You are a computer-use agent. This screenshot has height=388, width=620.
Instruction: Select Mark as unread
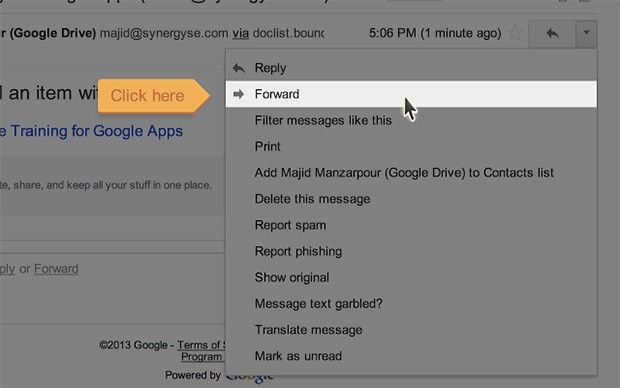point(411,356)
